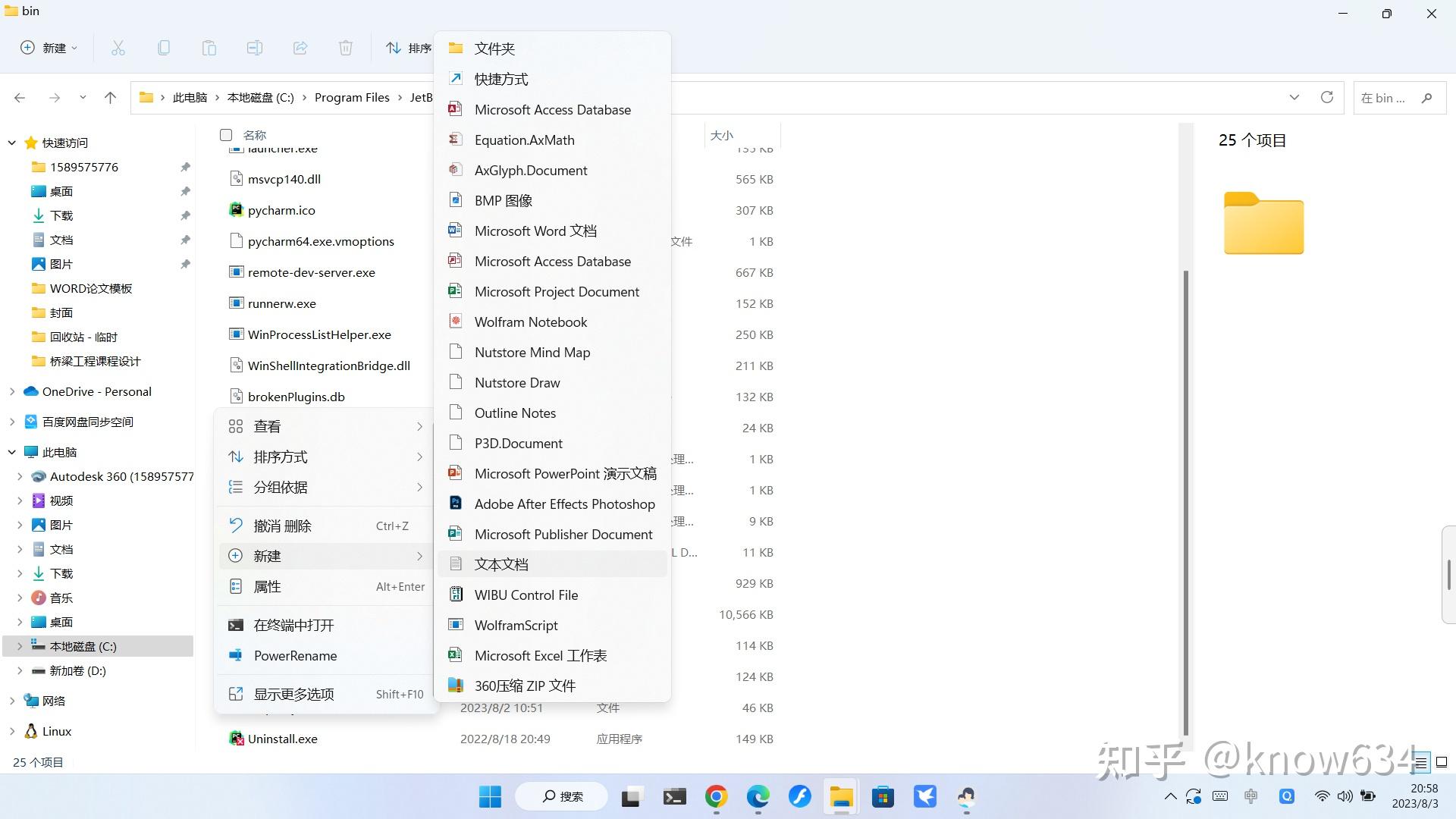
Task: Click the 新建 toolbar button
Action: (x=49, y=48)
